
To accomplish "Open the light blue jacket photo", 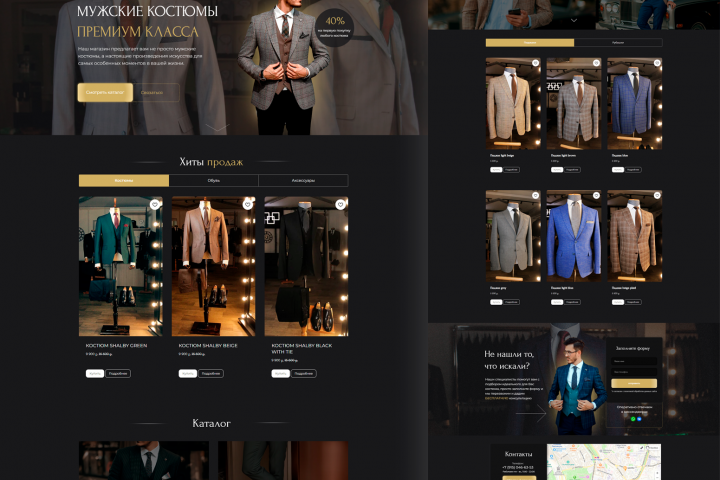I will point(574,236).
